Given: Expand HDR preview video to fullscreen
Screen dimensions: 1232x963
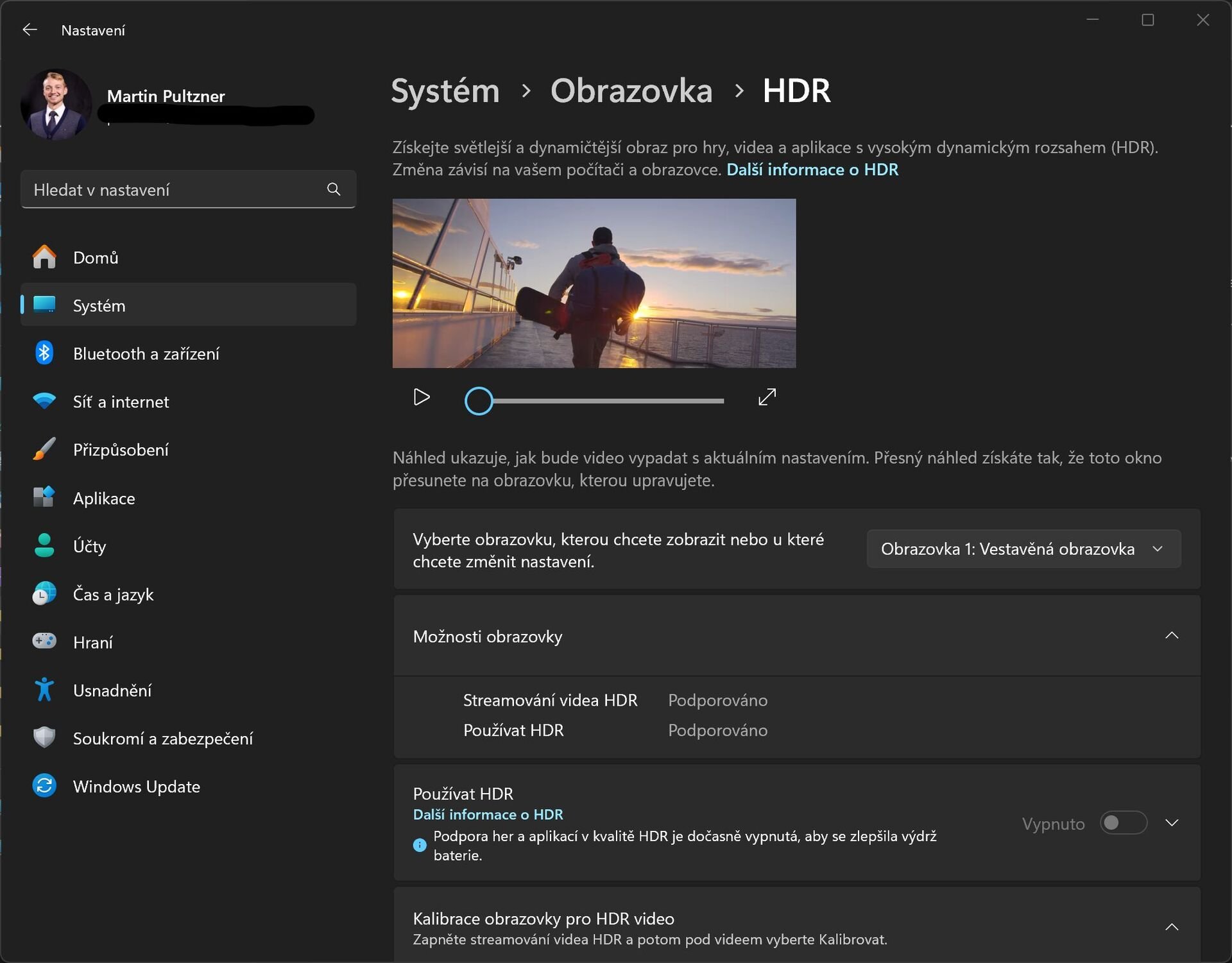Looking at the screenshot, I should pos(767,397).
